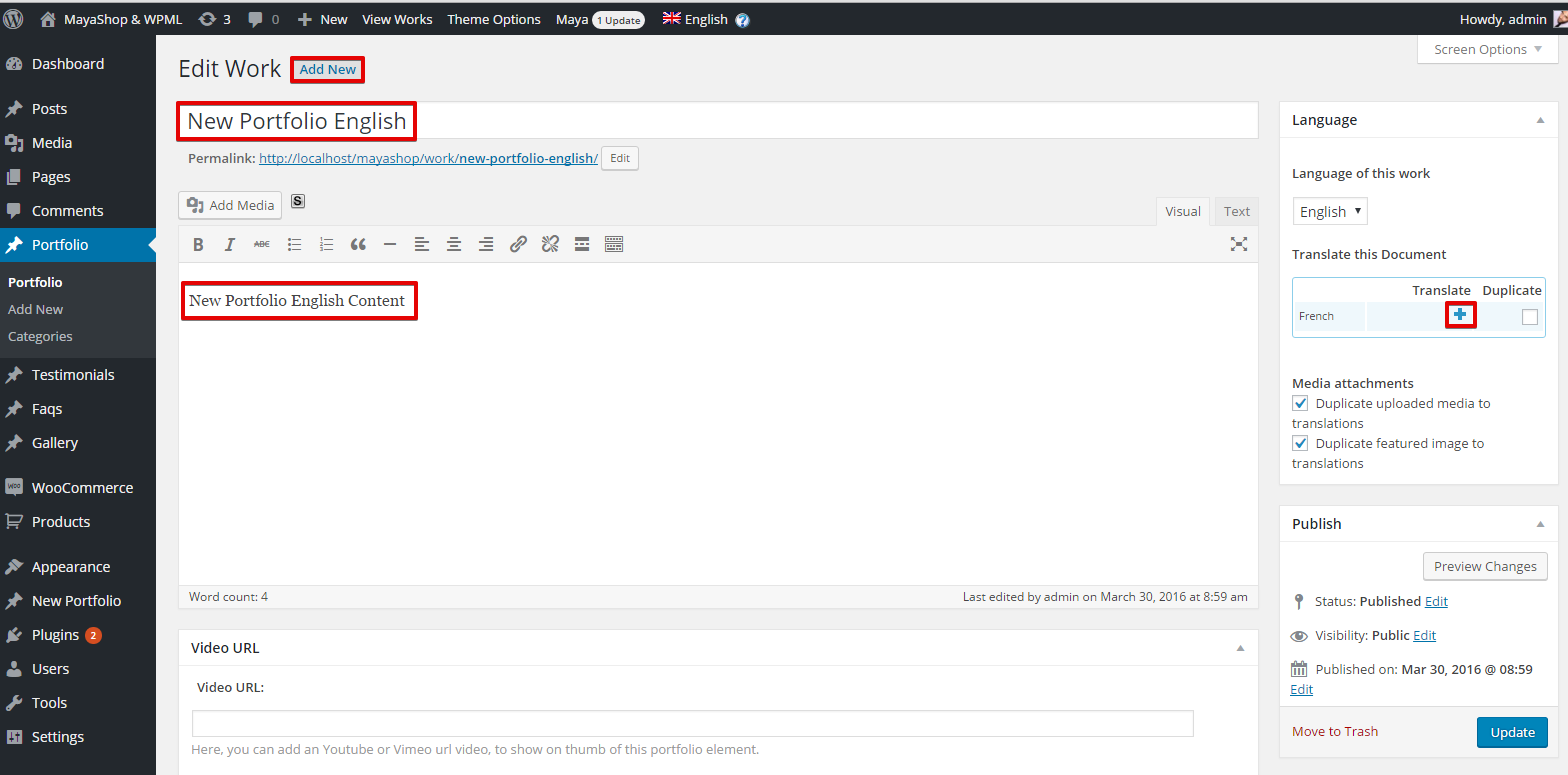Screen dimensions: 1568x775
Task: Insert a blockquote using the toolbar
Action: [358, 244]
